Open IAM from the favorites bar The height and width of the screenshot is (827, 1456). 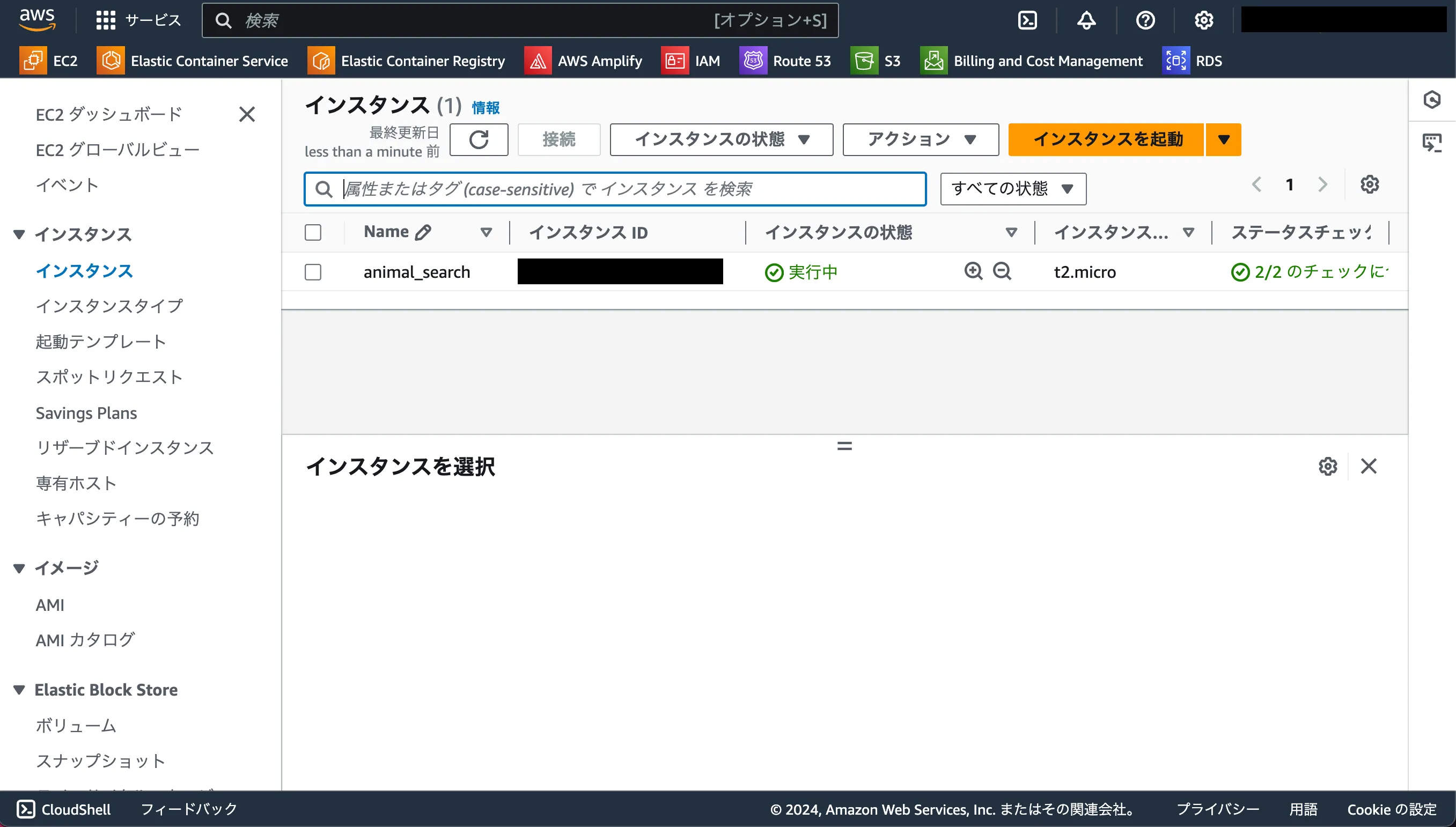(692, 60)
